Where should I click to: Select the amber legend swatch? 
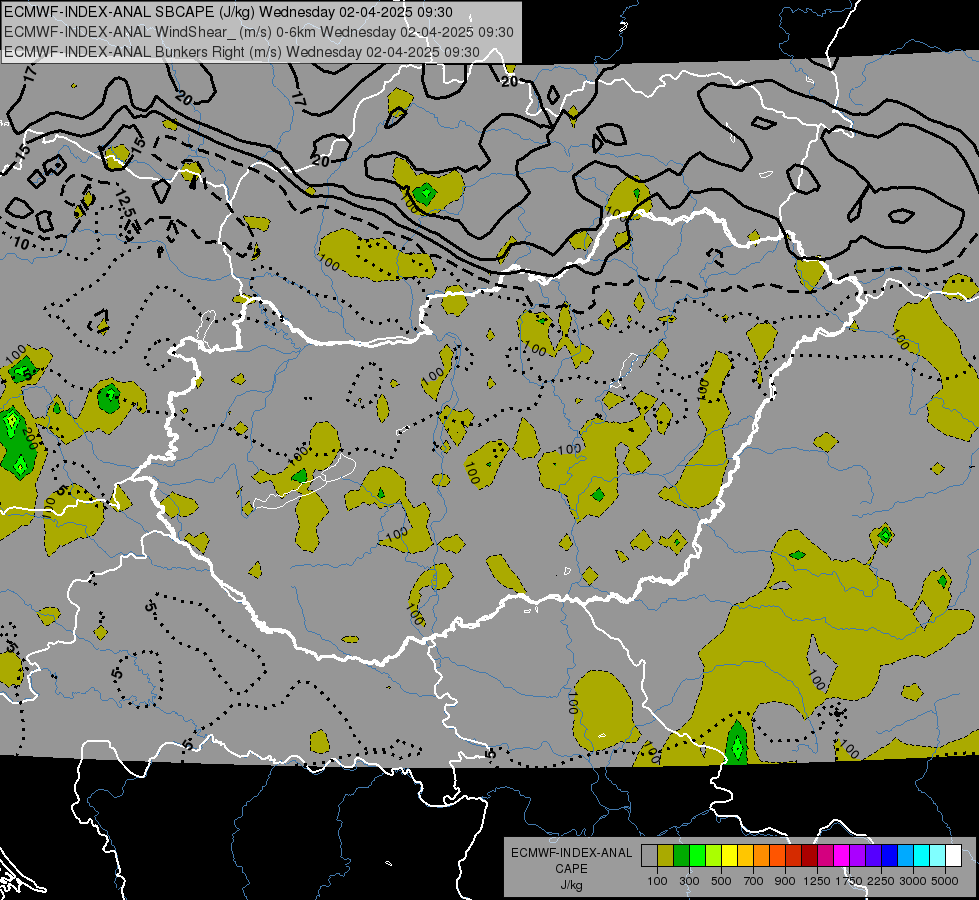click(x=745, y=855)
